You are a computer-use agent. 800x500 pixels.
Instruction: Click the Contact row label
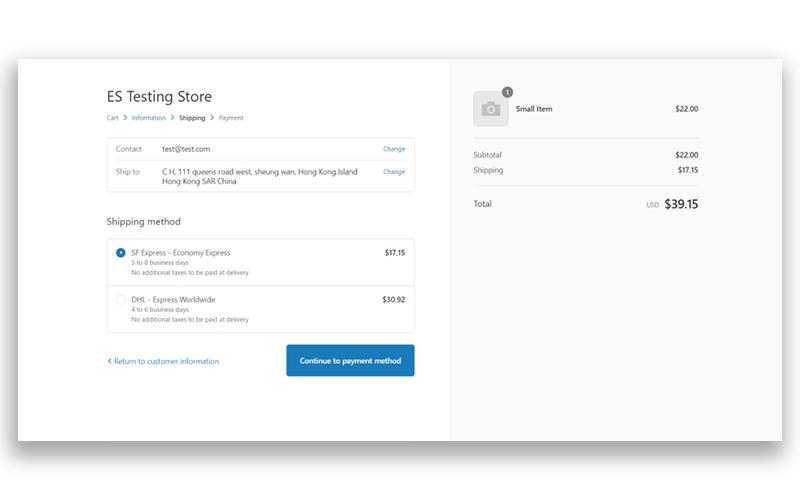tap(129, 149)
